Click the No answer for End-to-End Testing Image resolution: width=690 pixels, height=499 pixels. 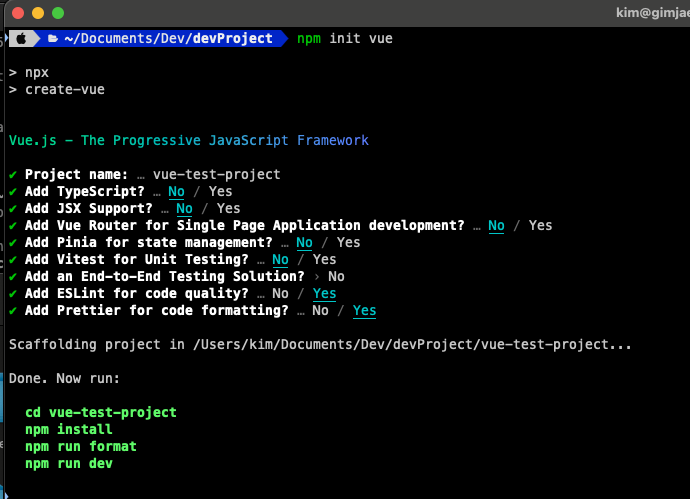coord(336,277)
